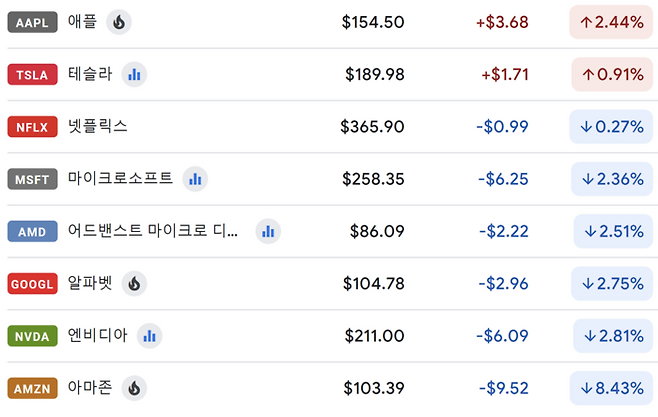Open the 넷플릭스 stock name link
Viewport: 658px width, 417px height.
pyautogui.click(x=97, y=127)
